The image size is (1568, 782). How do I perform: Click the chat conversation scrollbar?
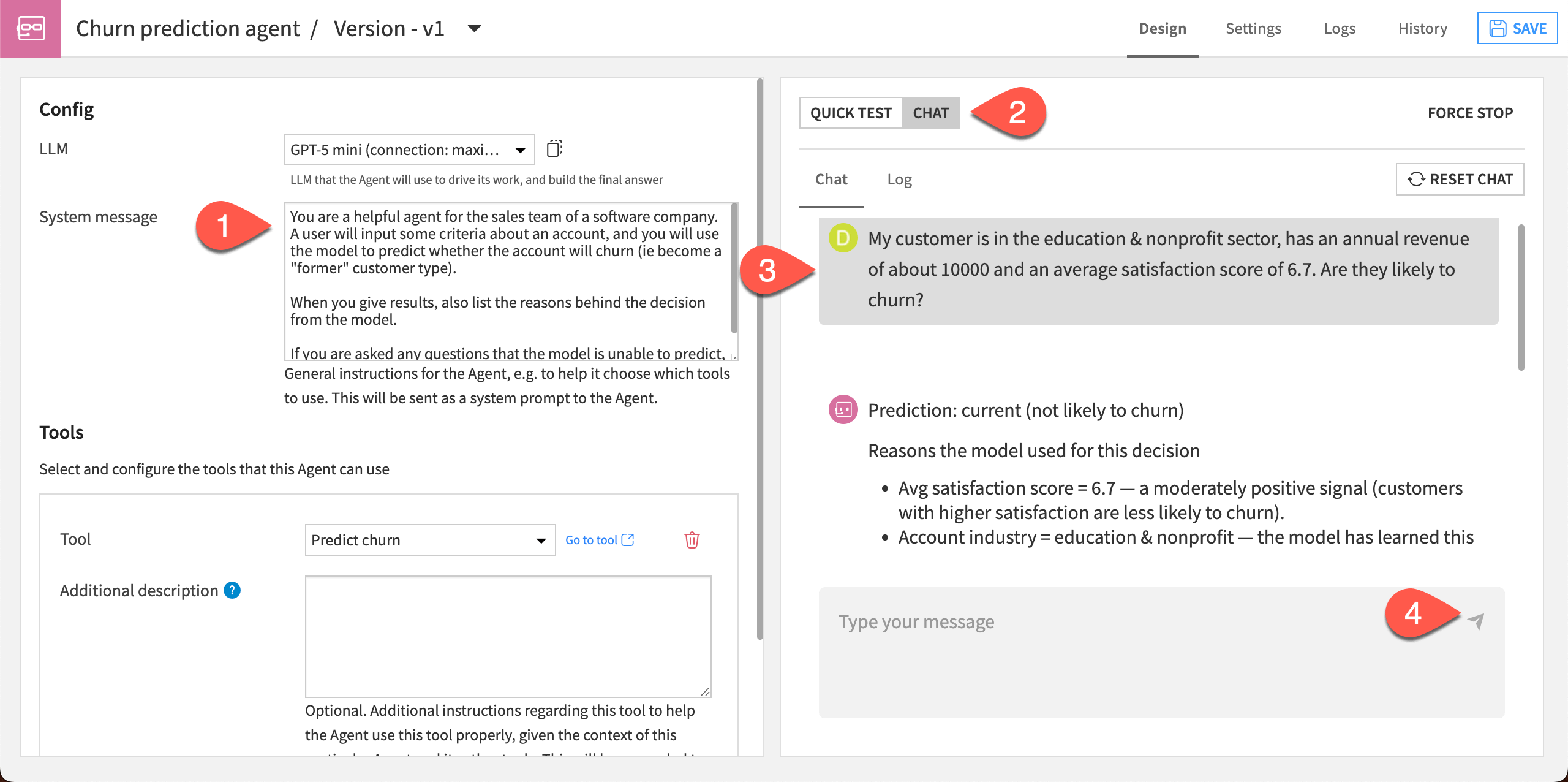pos(1521,297)
